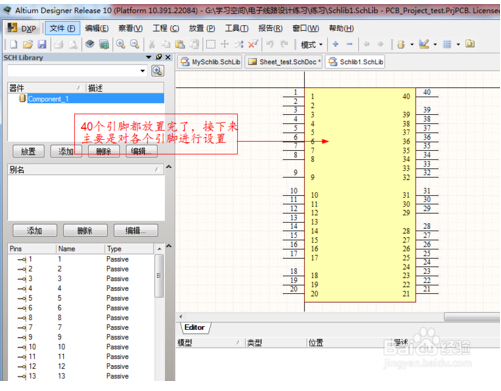Click the zoom out magnifier icon
This screenshot has height=391, width=501.
pyautogui.click(x=134, y=44)
